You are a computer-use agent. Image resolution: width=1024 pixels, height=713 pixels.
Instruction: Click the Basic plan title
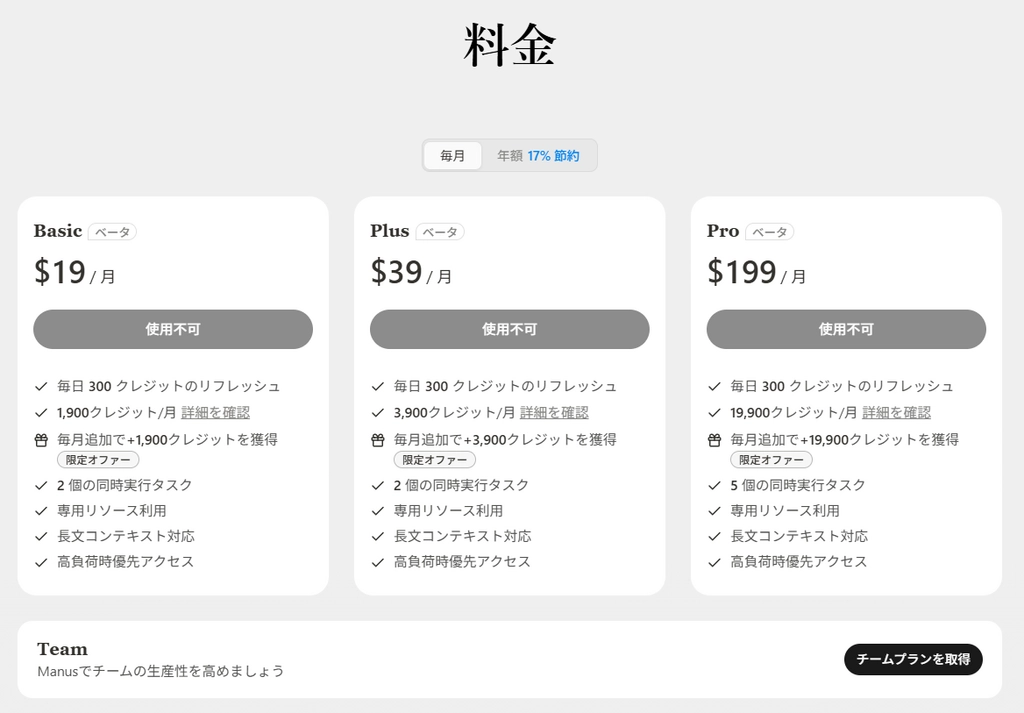pos(58,231)
